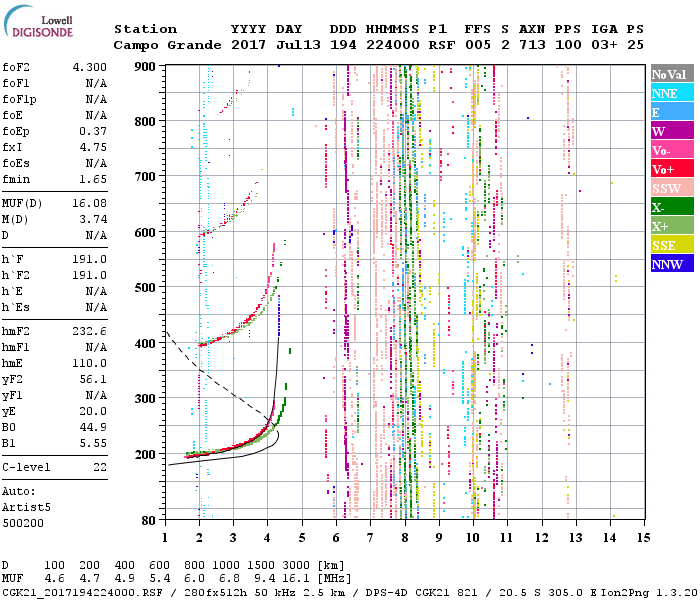Select the Campo Grande station name

point(159,45)
